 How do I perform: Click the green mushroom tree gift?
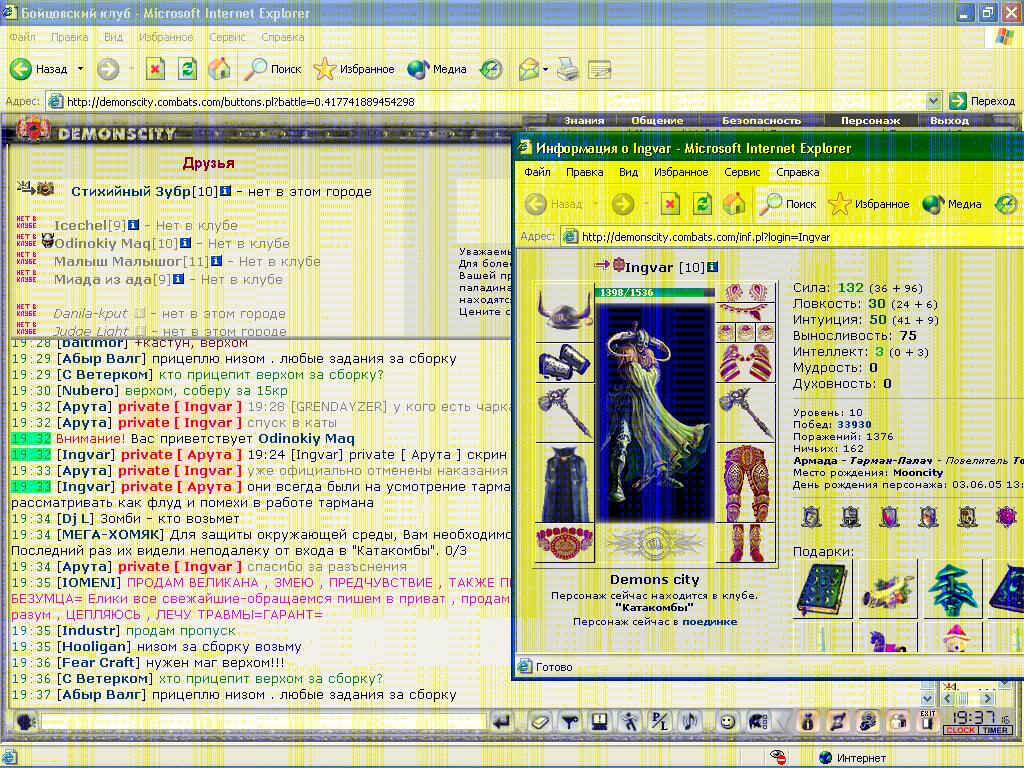point(952,590)
